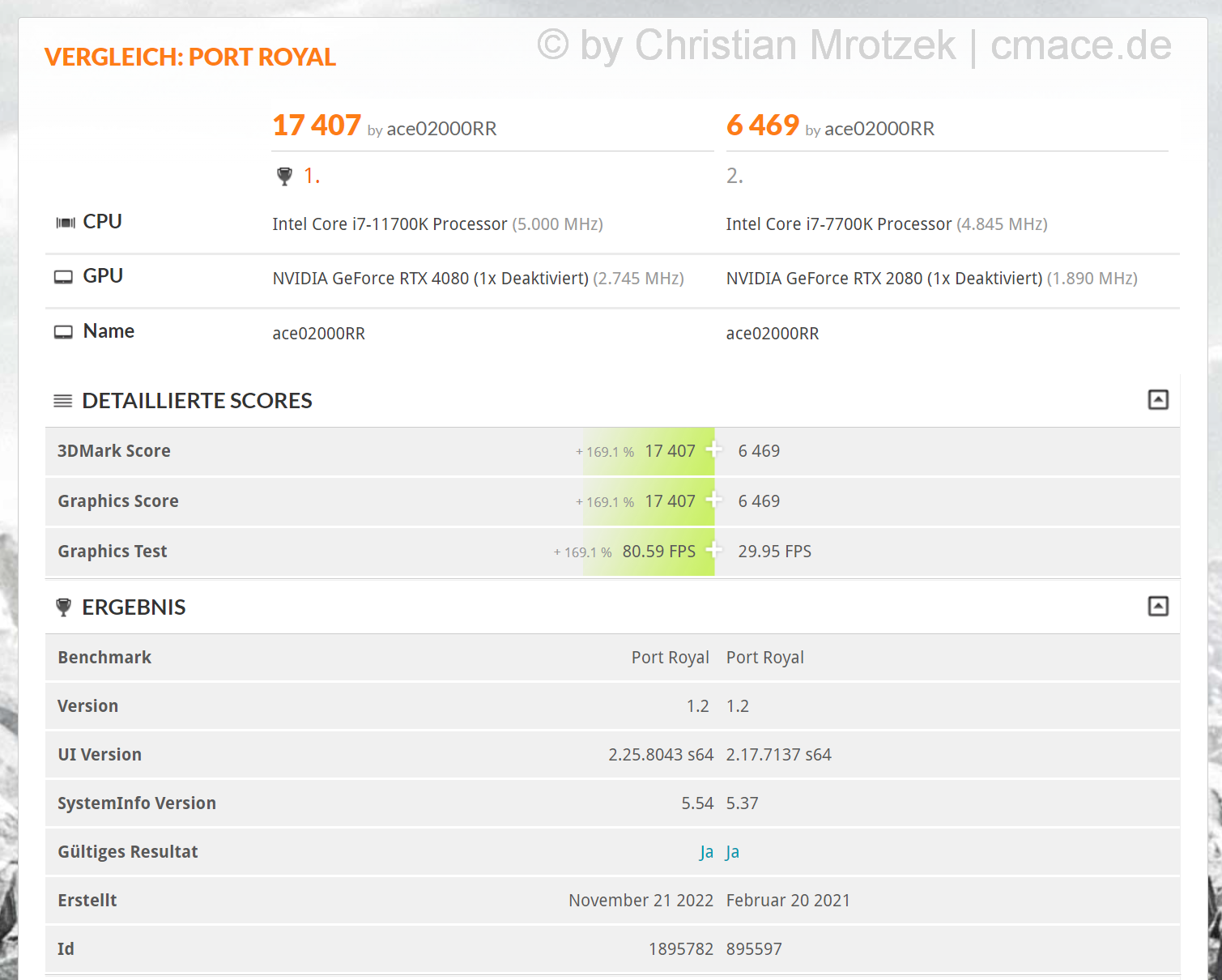Screen dimensions: 1222x980
Task: Open the 6 469 score result
Action: coord(763,126)
